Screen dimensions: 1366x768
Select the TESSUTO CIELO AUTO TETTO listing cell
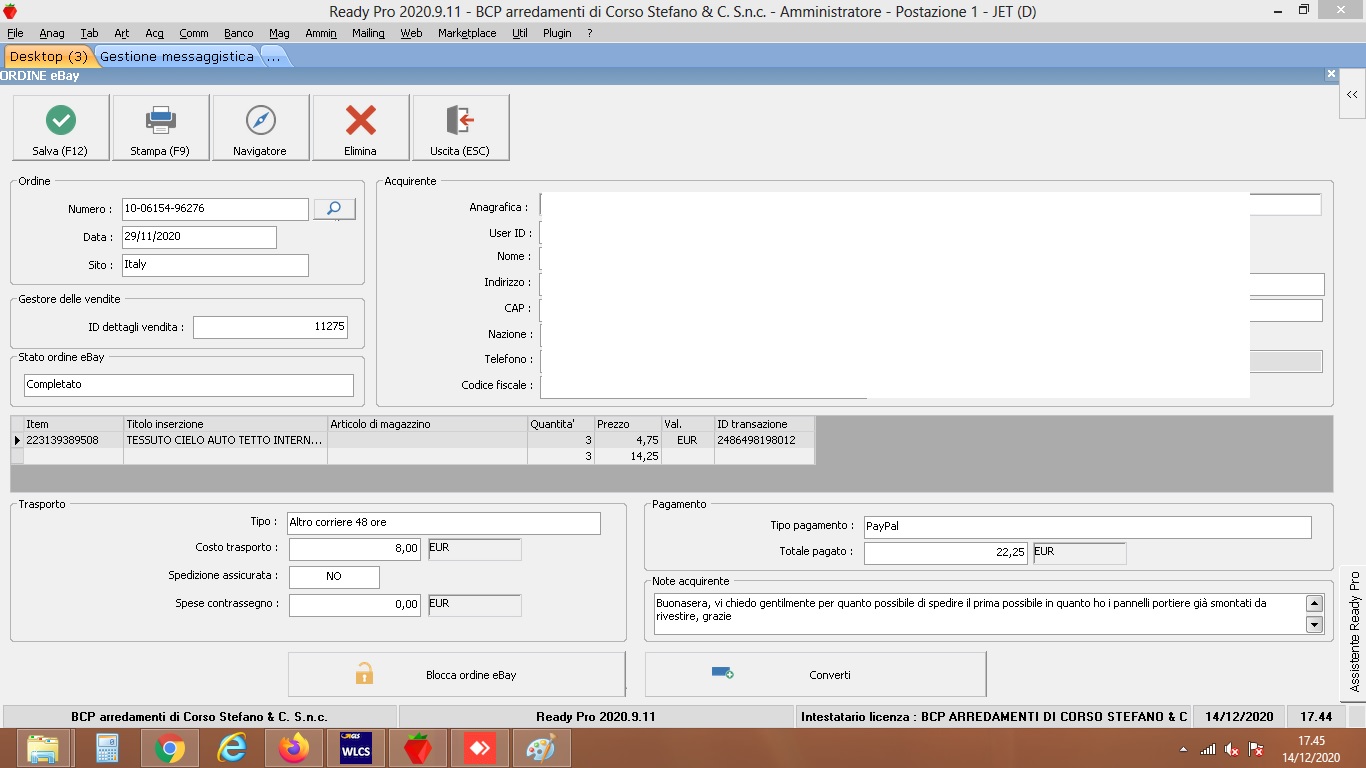225,440
